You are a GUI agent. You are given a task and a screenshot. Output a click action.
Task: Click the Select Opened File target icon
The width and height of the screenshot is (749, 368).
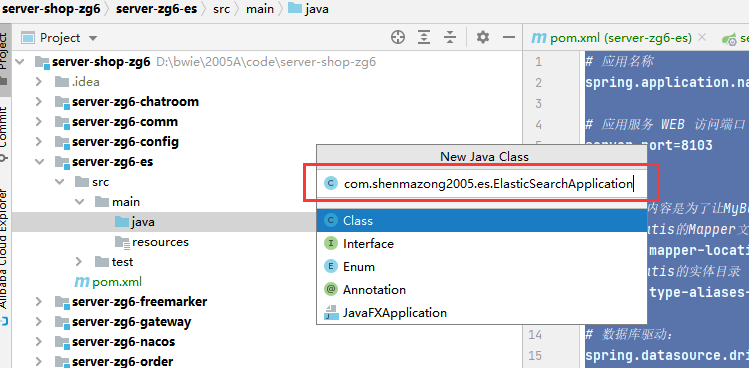[x=398, y=37]
